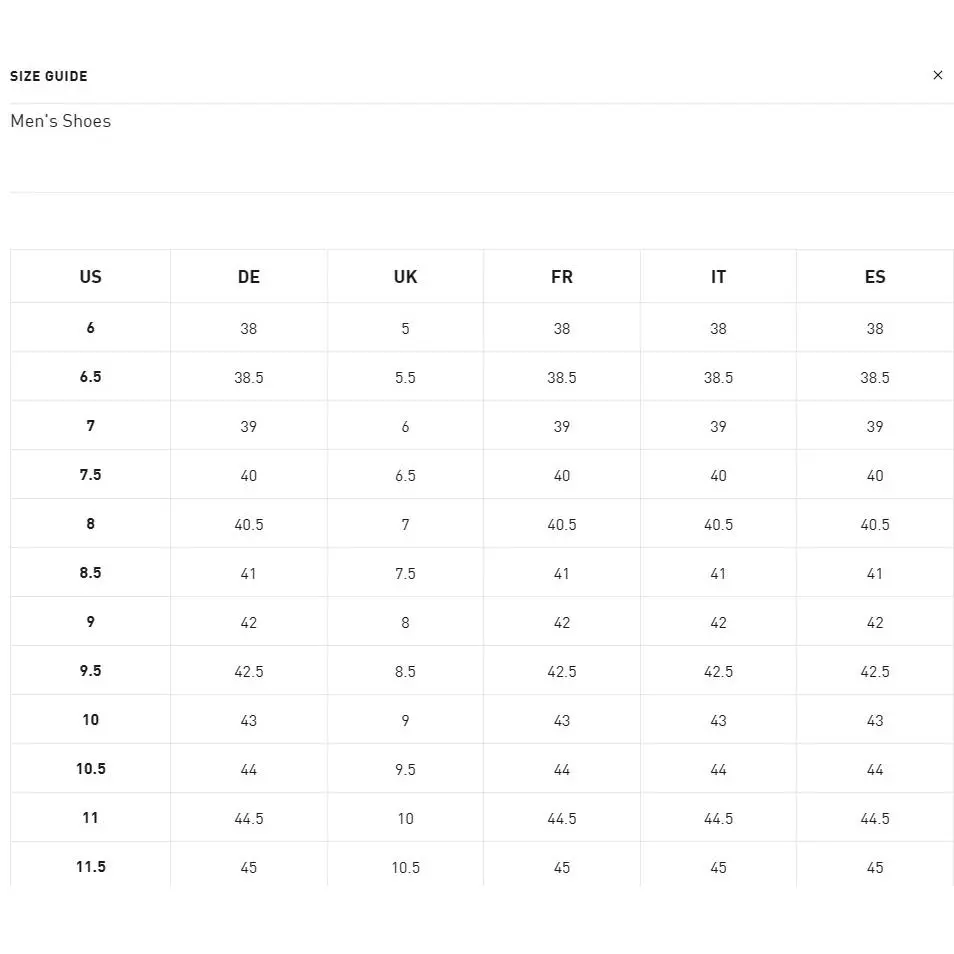Image resolution: width=954 pixels, height=954 pixels.
Task: Click US size 11.5 row label
Action: [x=91, y=866]
